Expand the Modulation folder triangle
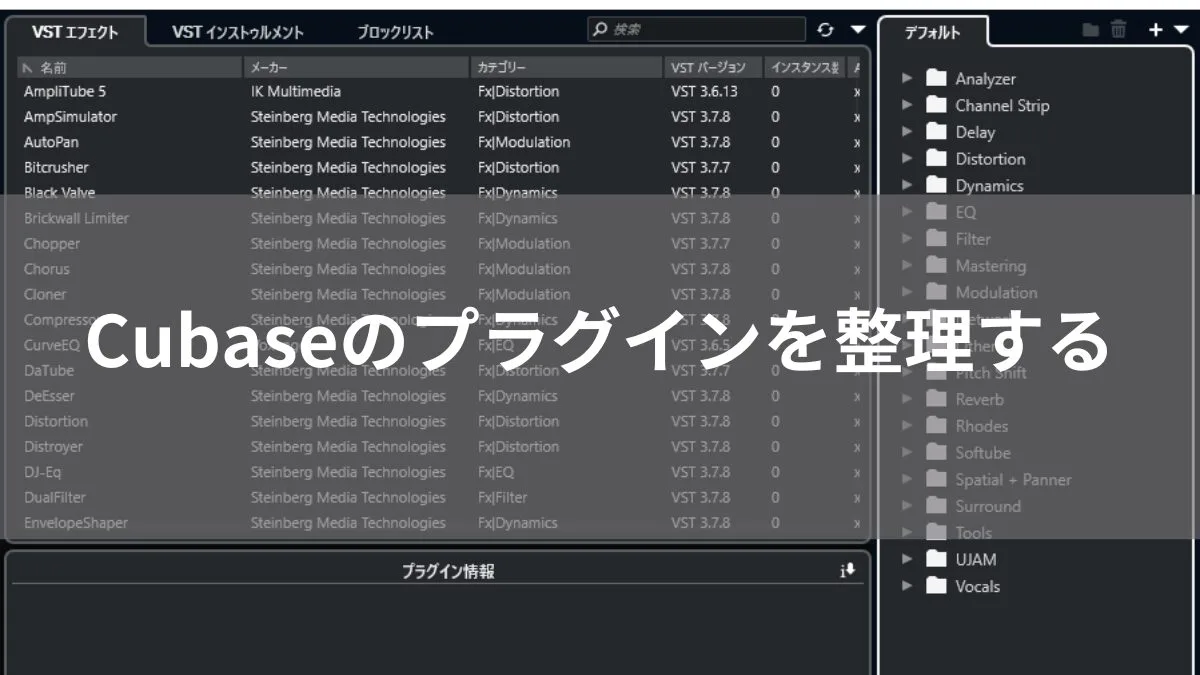Image resolution: width=1200 pixels, height=675 pixels. [908, 293]
